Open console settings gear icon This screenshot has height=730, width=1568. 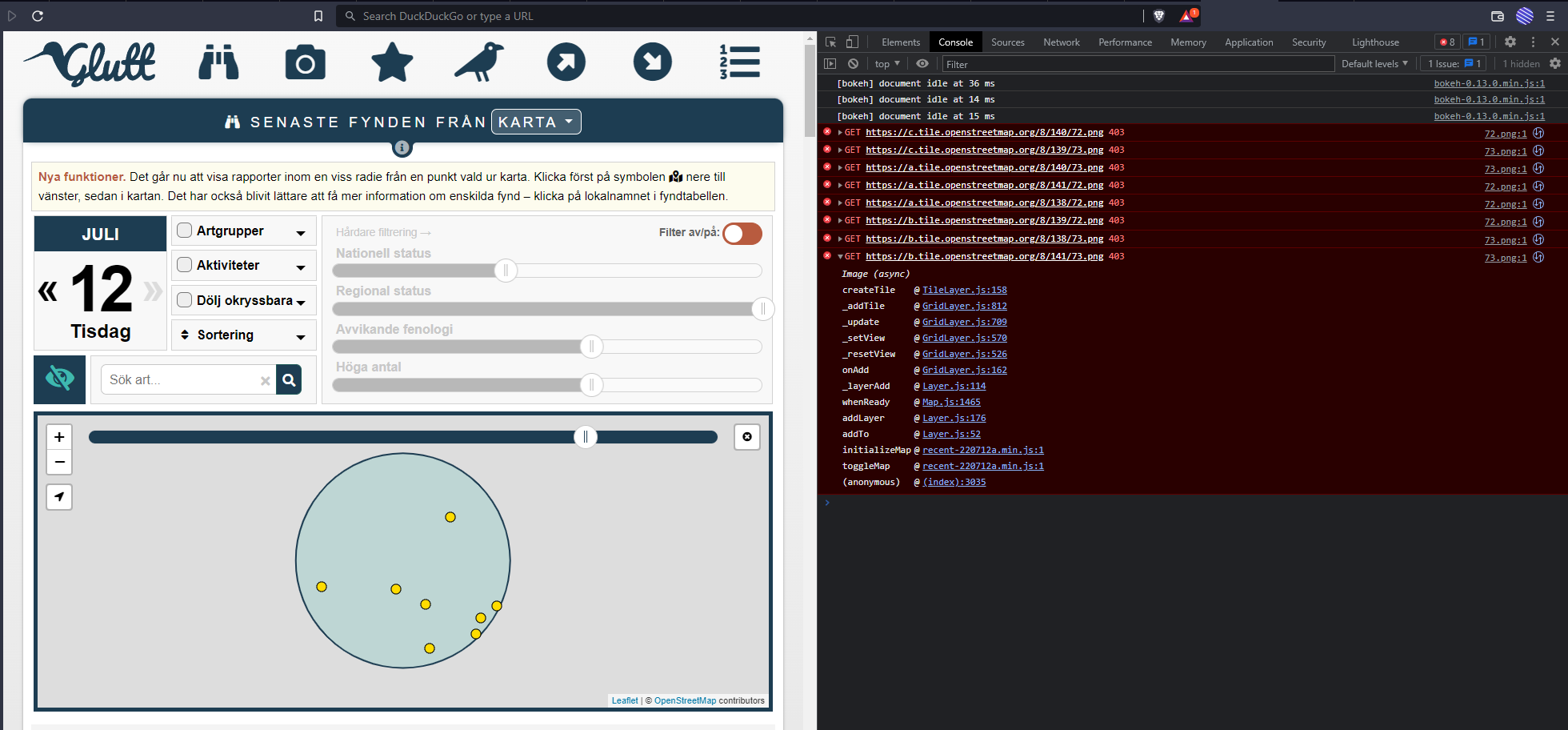(1555, 64)
